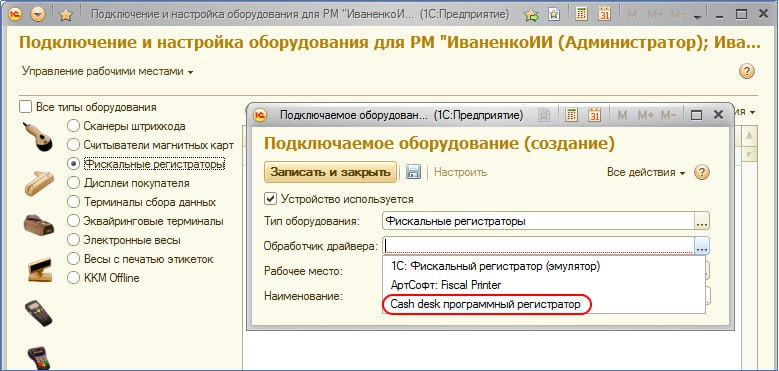Image resolution: width=779 pixels, height=371 pixels.
Task: Toggle Устройство используется checkbox
Action: coord(270,199)
